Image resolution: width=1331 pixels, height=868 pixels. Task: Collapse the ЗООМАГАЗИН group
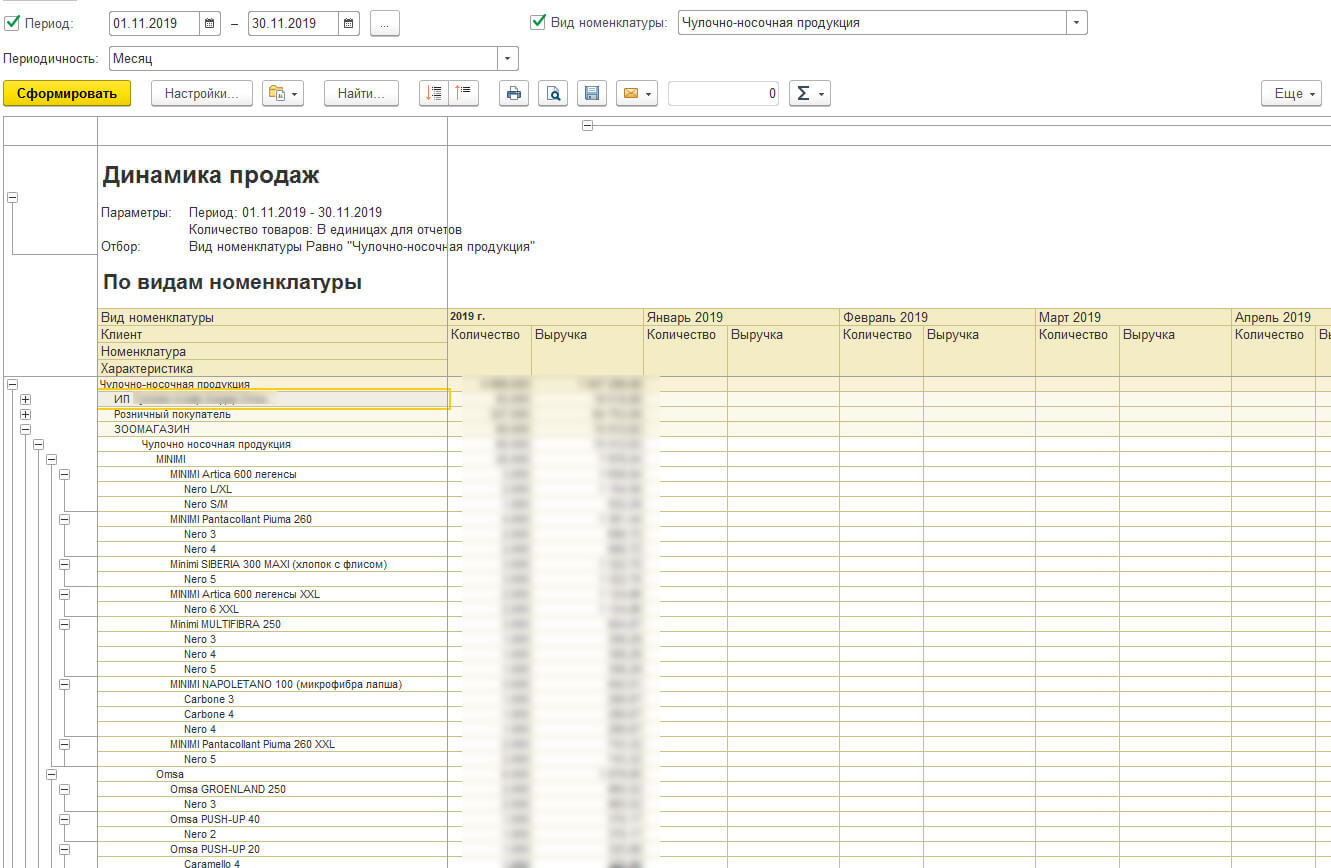point(25,430)
